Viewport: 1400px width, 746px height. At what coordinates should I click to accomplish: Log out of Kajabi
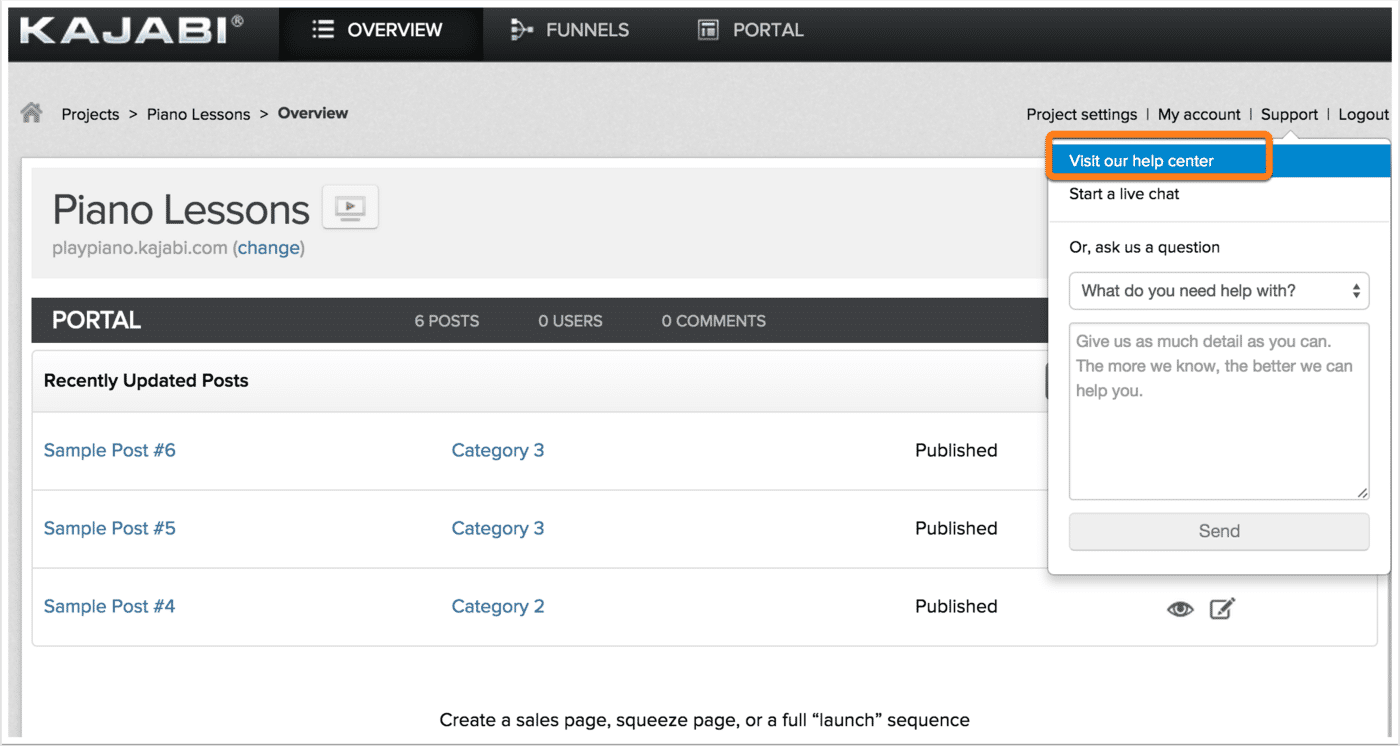pos(1364,114)
